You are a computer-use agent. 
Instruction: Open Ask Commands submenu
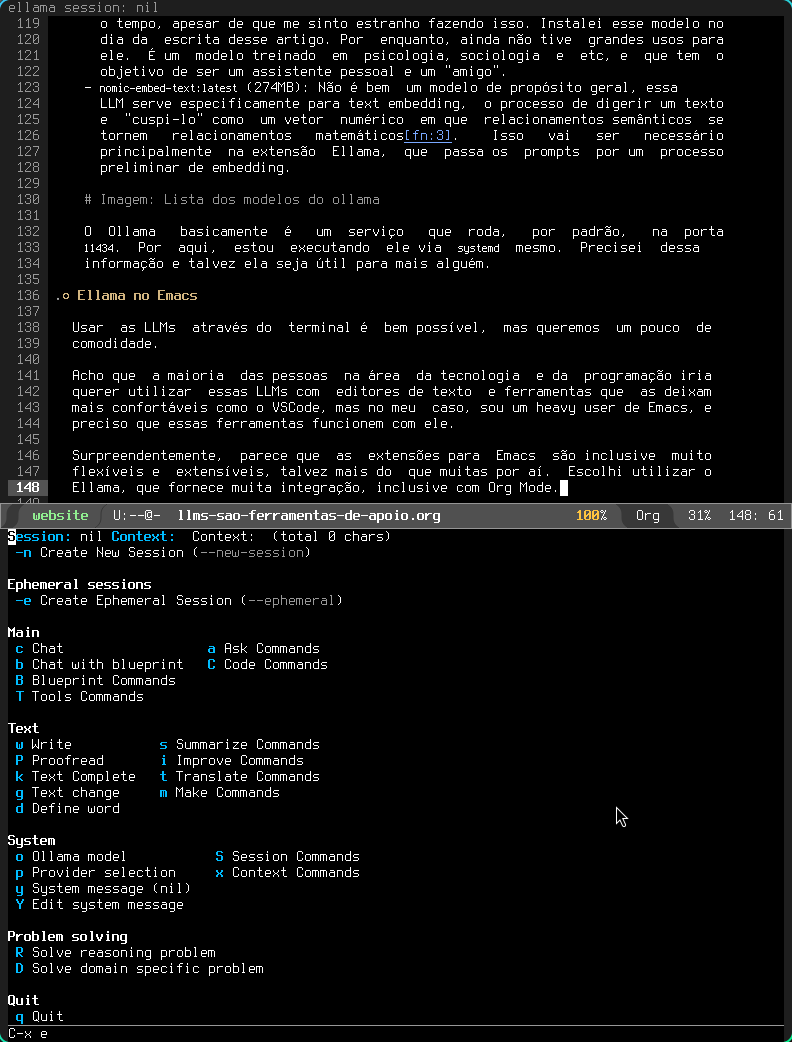tap(271, 648)
